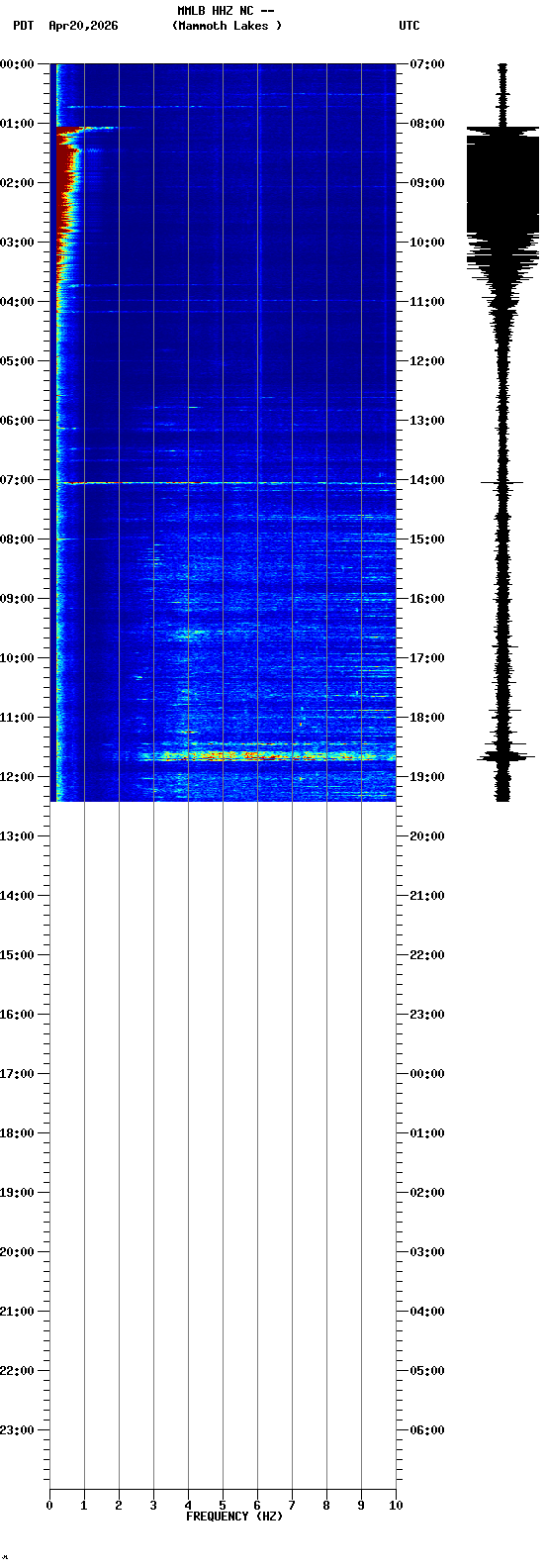Click the '6' frequency axis tick label

[257, 1506]
